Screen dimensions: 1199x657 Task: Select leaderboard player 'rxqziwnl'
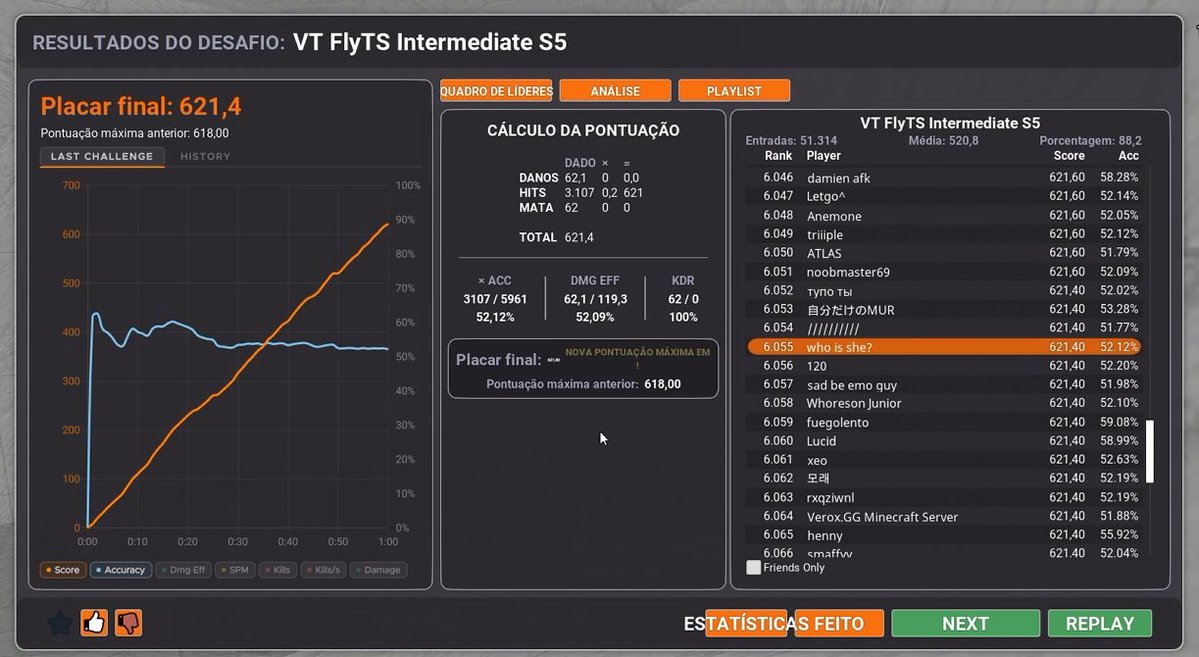click(x=944, y=497)
